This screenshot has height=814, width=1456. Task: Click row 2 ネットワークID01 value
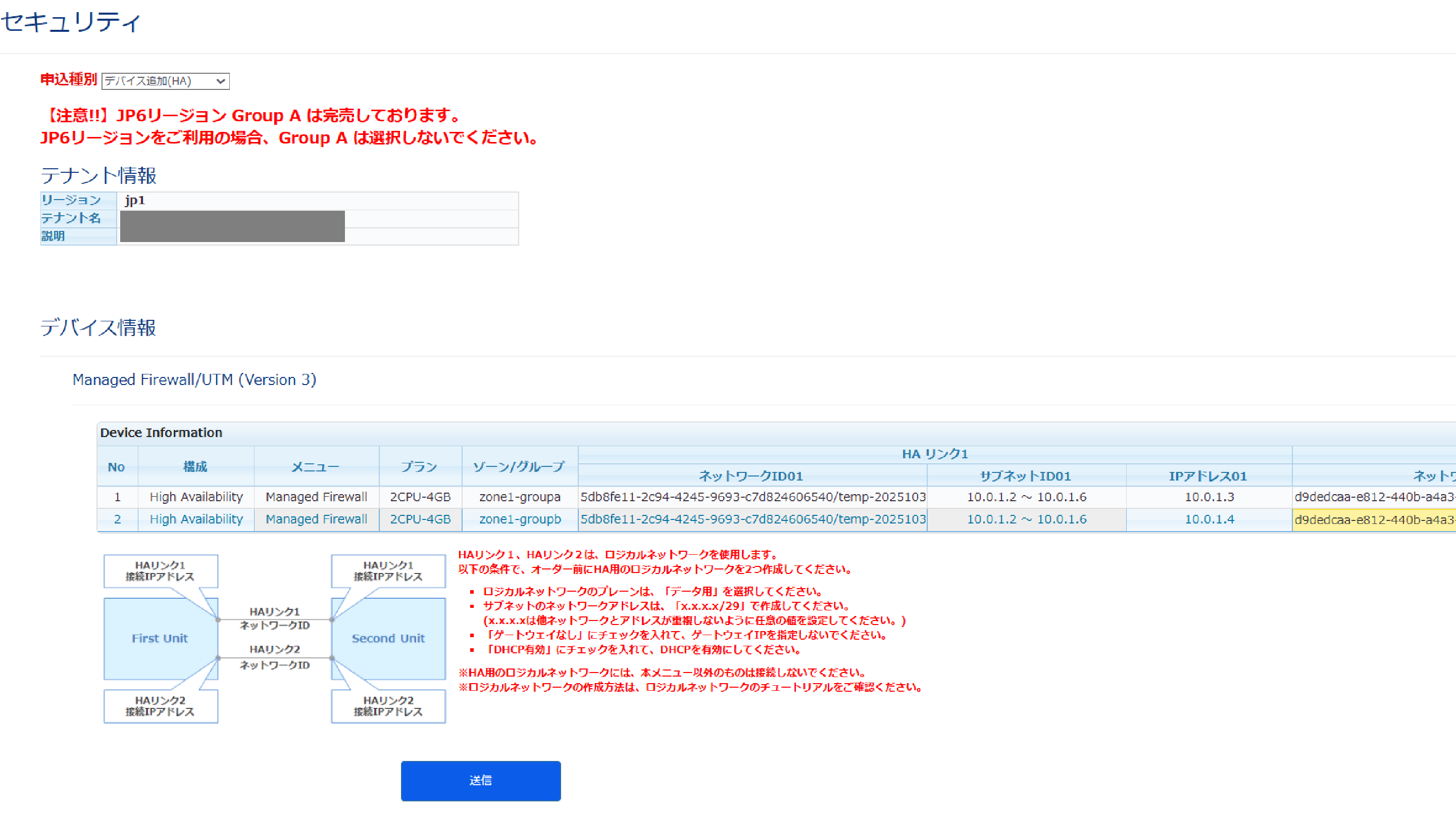[752, 519]
